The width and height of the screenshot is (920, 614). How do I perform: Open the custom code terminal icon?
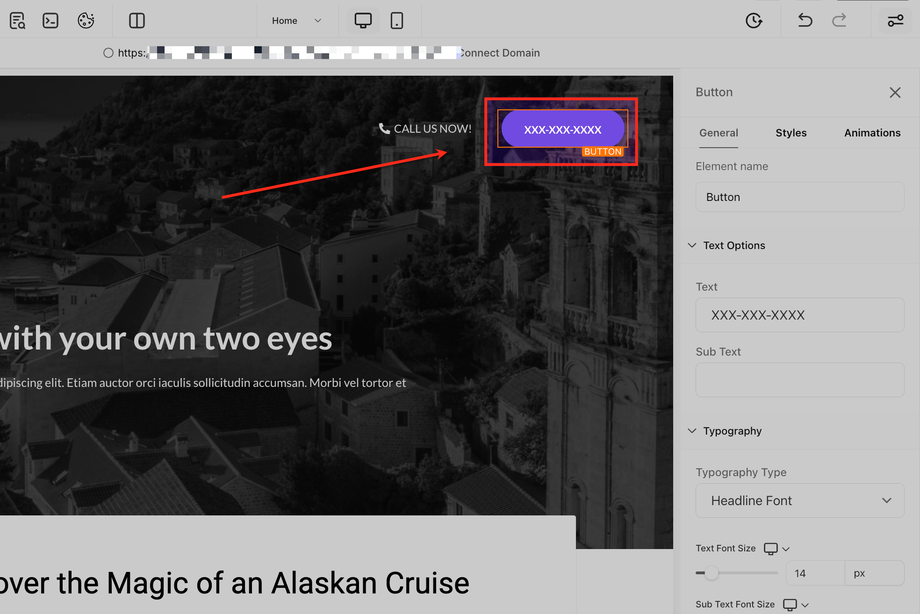50,21
